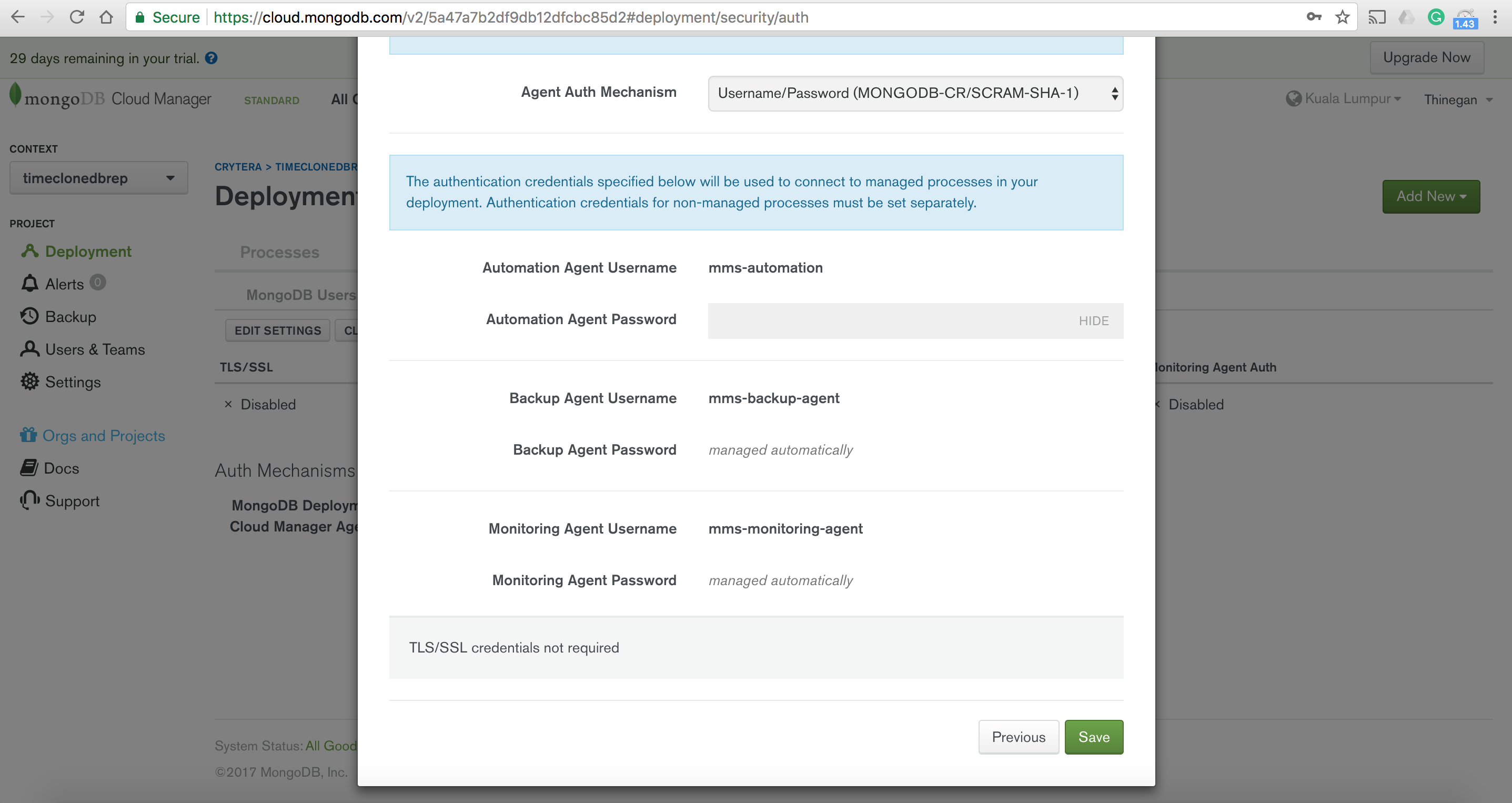Expand the timeclonedbrep context dropdown
This screenshot has height=803, width=1512.
(x=98, y=178)
